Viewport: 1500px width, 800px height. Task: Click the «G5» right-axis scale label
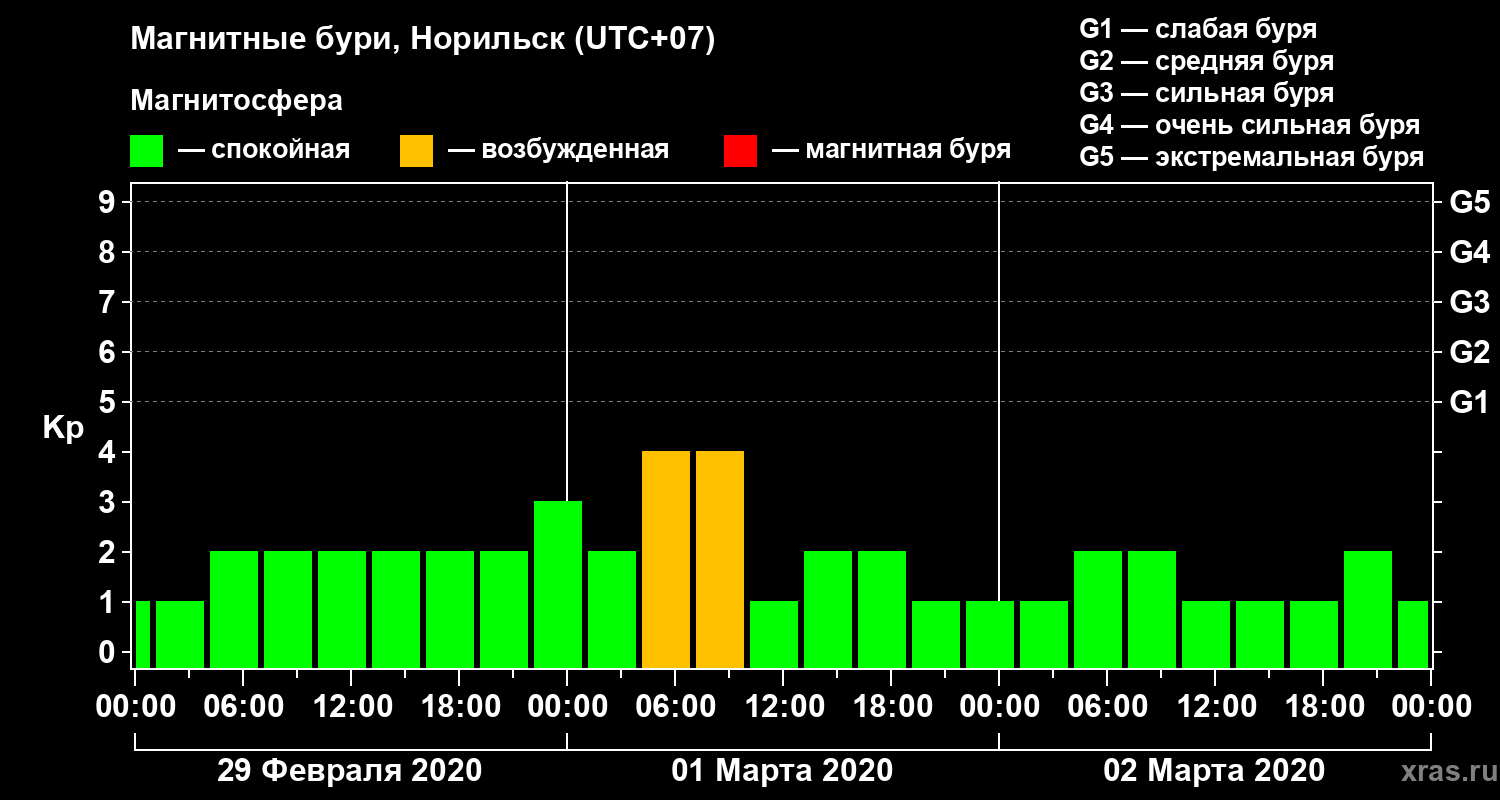point(1469,202)
